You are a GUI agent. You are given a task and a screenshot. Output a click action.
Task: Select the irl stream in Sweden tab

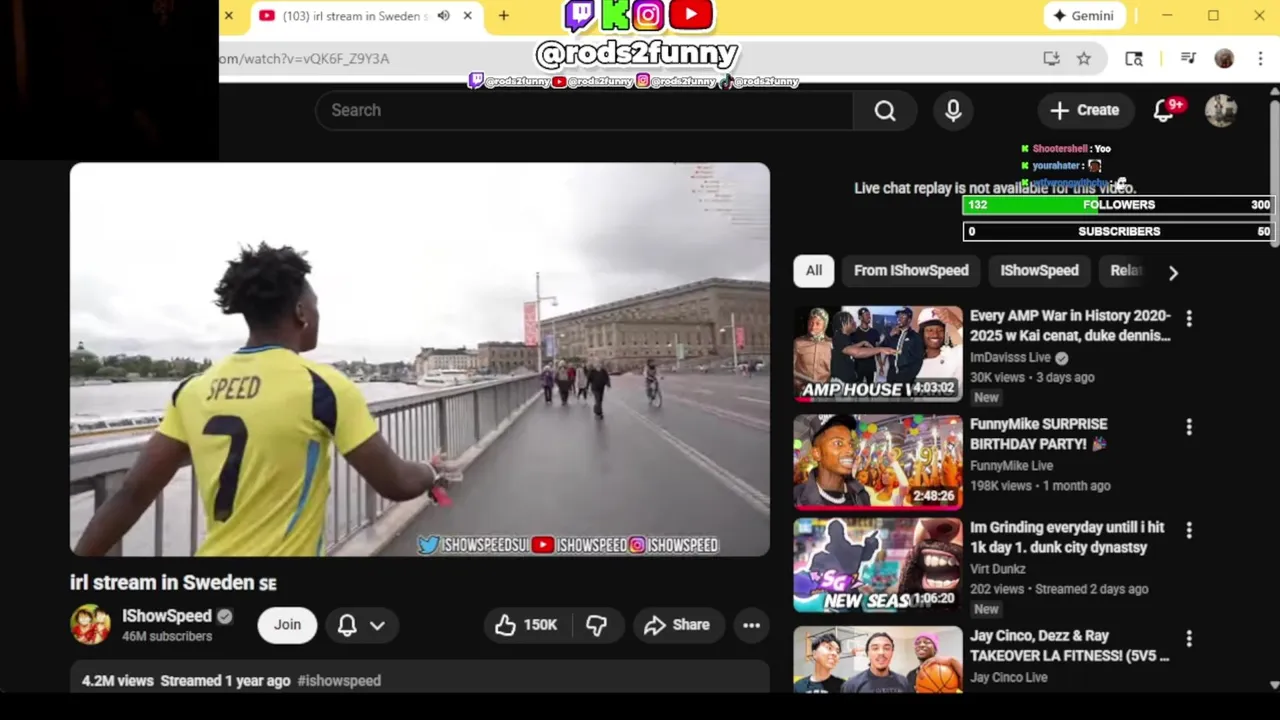(x=355, y=16)
